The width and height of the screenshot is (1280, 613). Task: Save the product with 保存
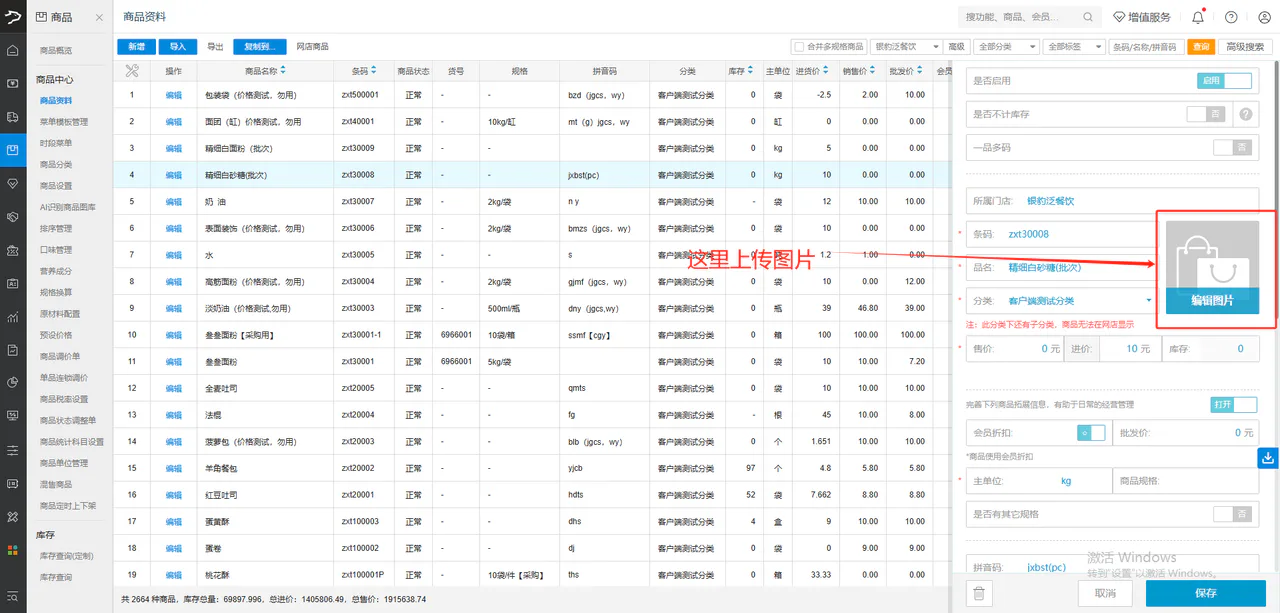point(1206,593)
